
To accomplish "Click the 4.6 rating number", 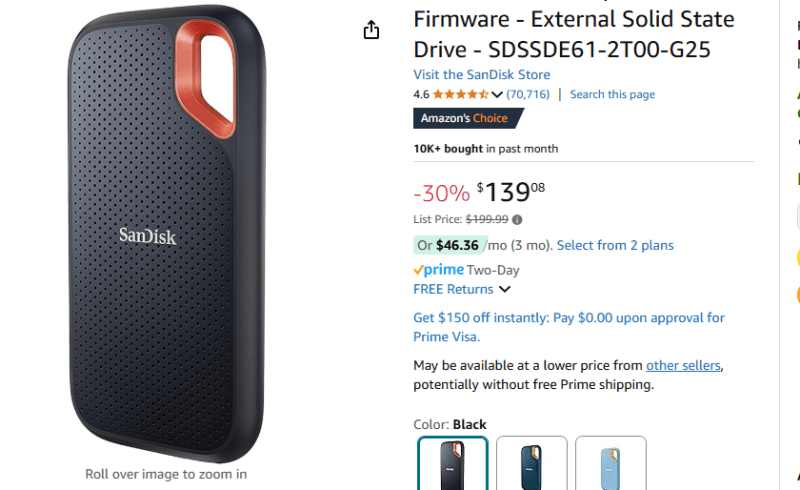I will pyautogui.click(x=421, y=95).
